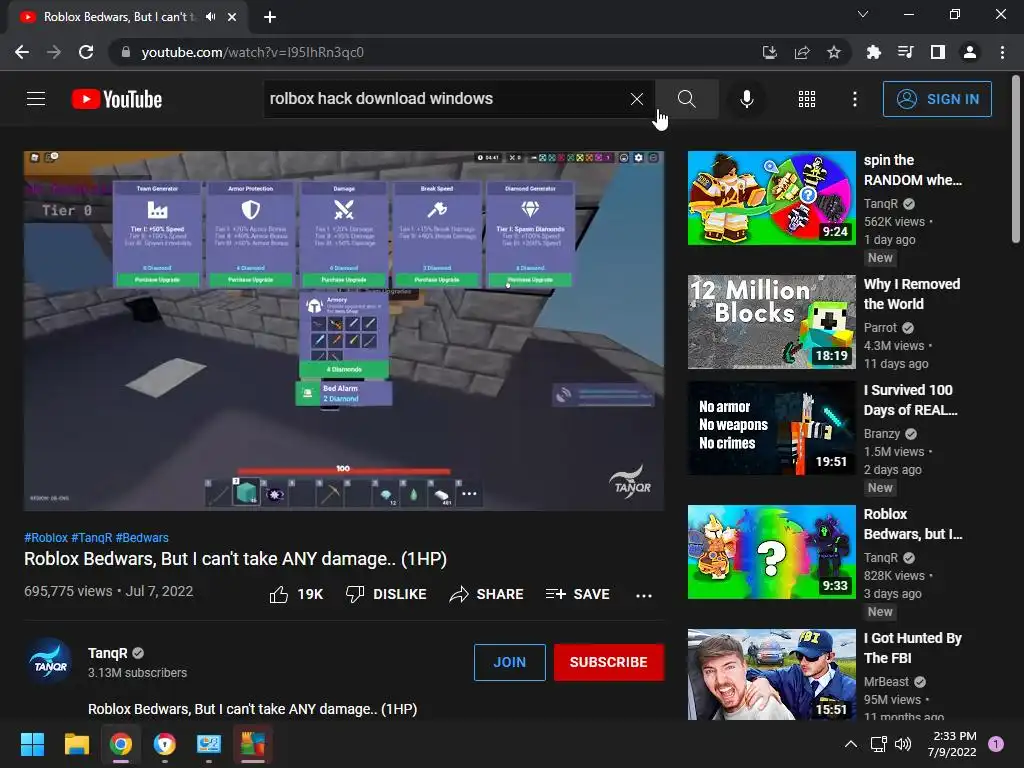1024x768 pixels.
Task: Open the TanqR channel avatar
Action: tap(50, 662)
